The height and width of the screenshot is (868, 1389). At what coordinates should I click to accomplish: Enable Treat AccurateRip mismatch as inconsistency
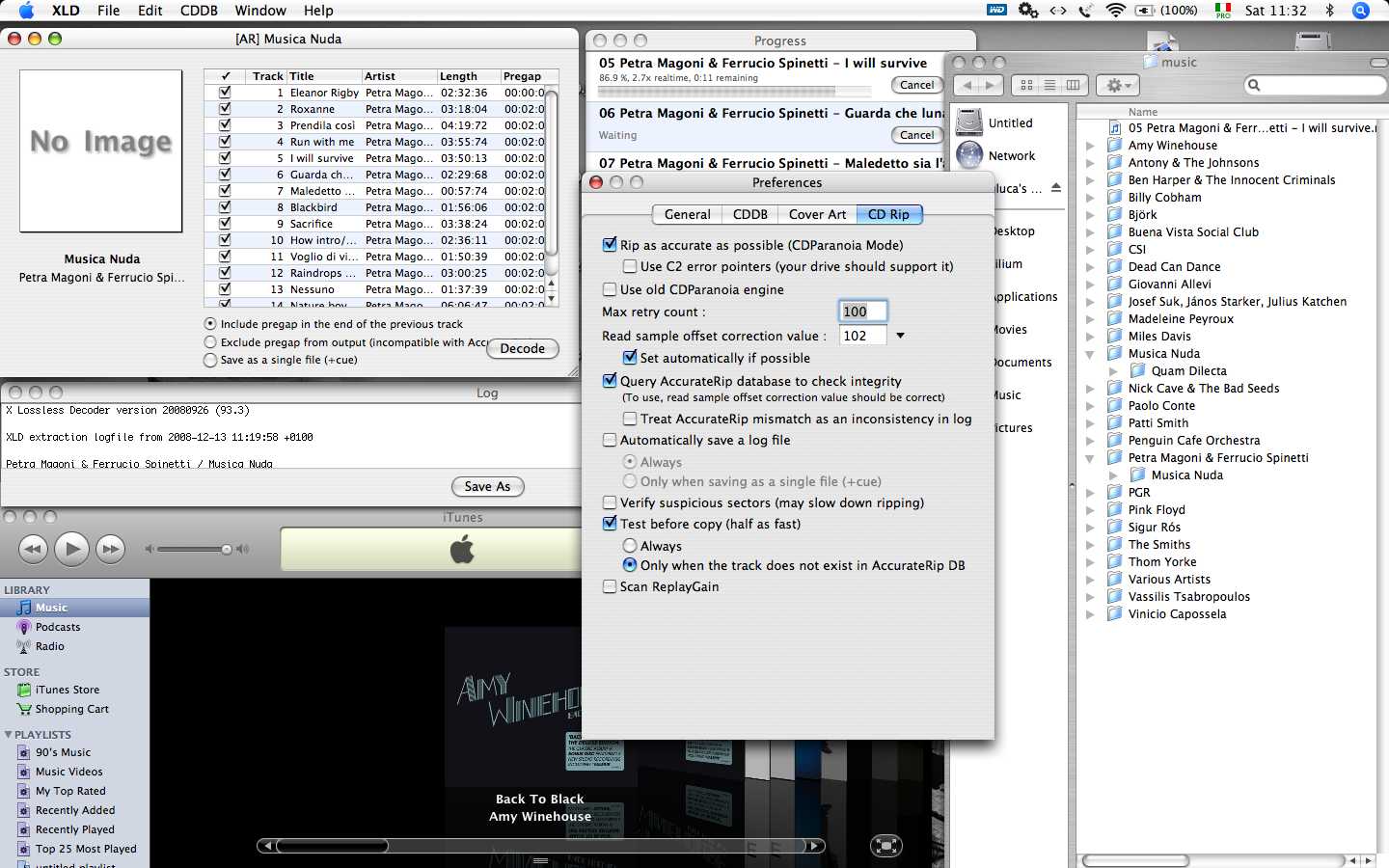[x=630, y=419]
